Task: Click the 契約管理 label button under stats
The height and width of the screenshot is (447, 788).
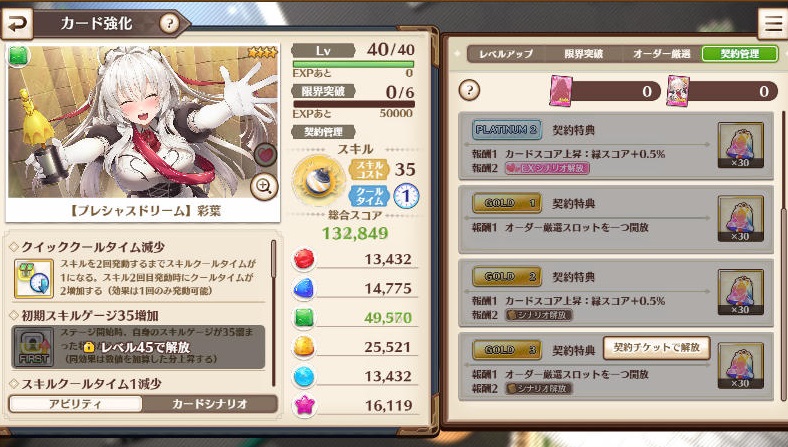Action: click(x=323, y=132)
